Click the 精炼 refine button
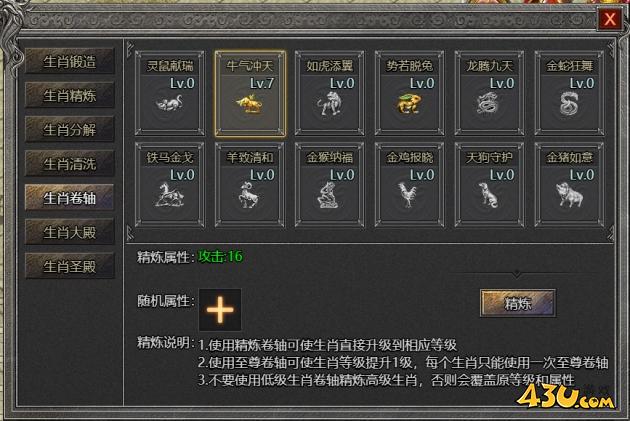This screenshot has height=421, width=630. [x=518, y=303]
